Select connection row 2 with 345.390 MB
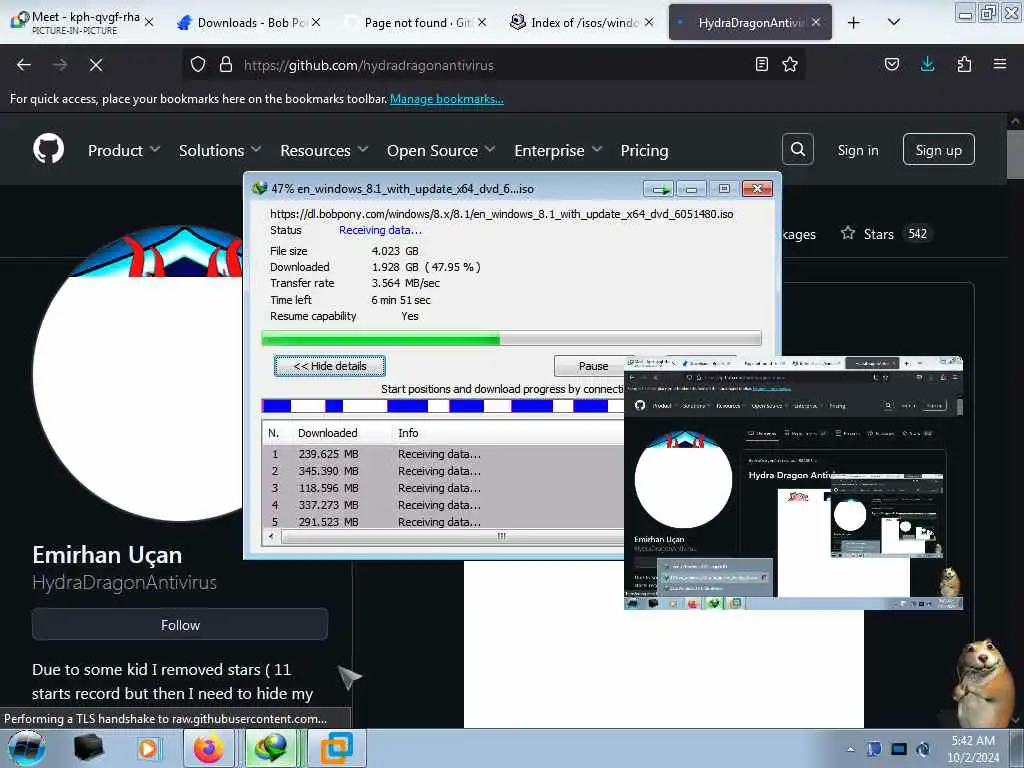 pyautogui.click(x=443, y=471)
